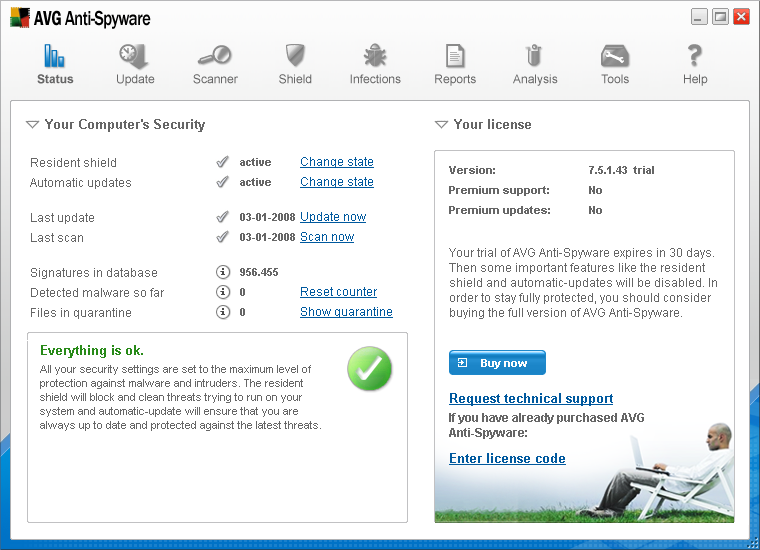The image size is (760, 550).
Task: Open the Tools section
Action: click(615, 64)
